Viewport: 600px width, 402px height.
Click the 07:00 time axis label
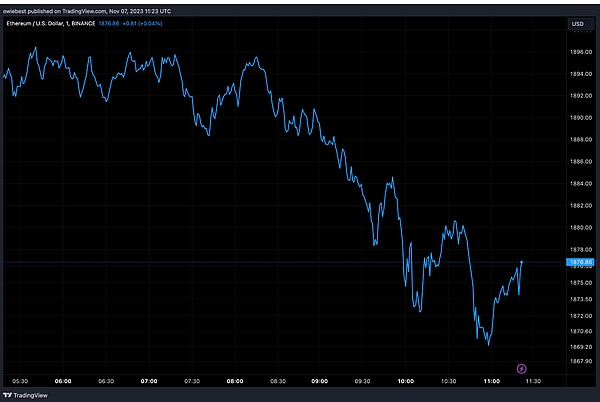tap(149, 381)
